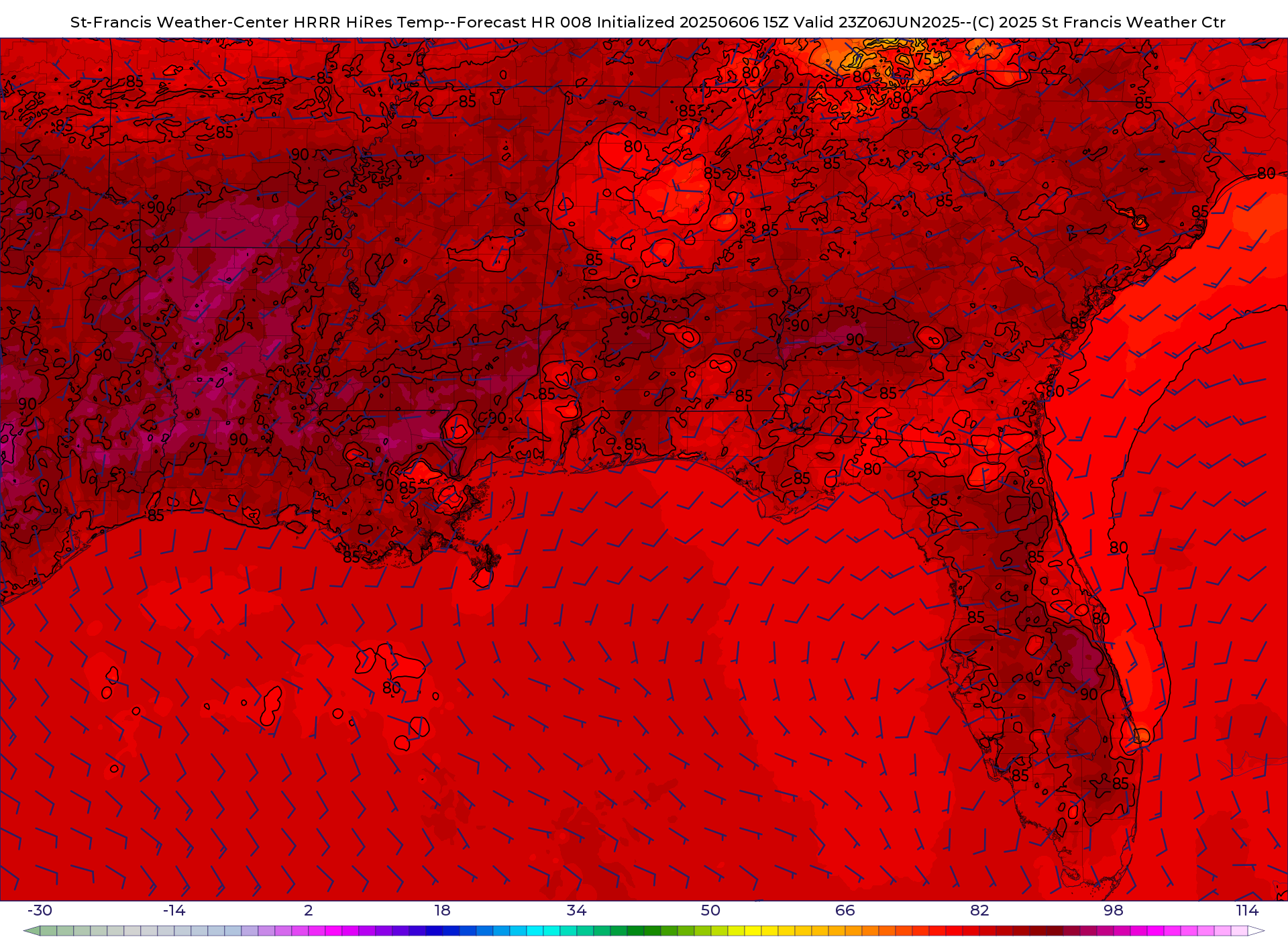Screen dimensions: 1288x939
Task: Click the left arrow end of the color bar
Action: coord(32,931)
